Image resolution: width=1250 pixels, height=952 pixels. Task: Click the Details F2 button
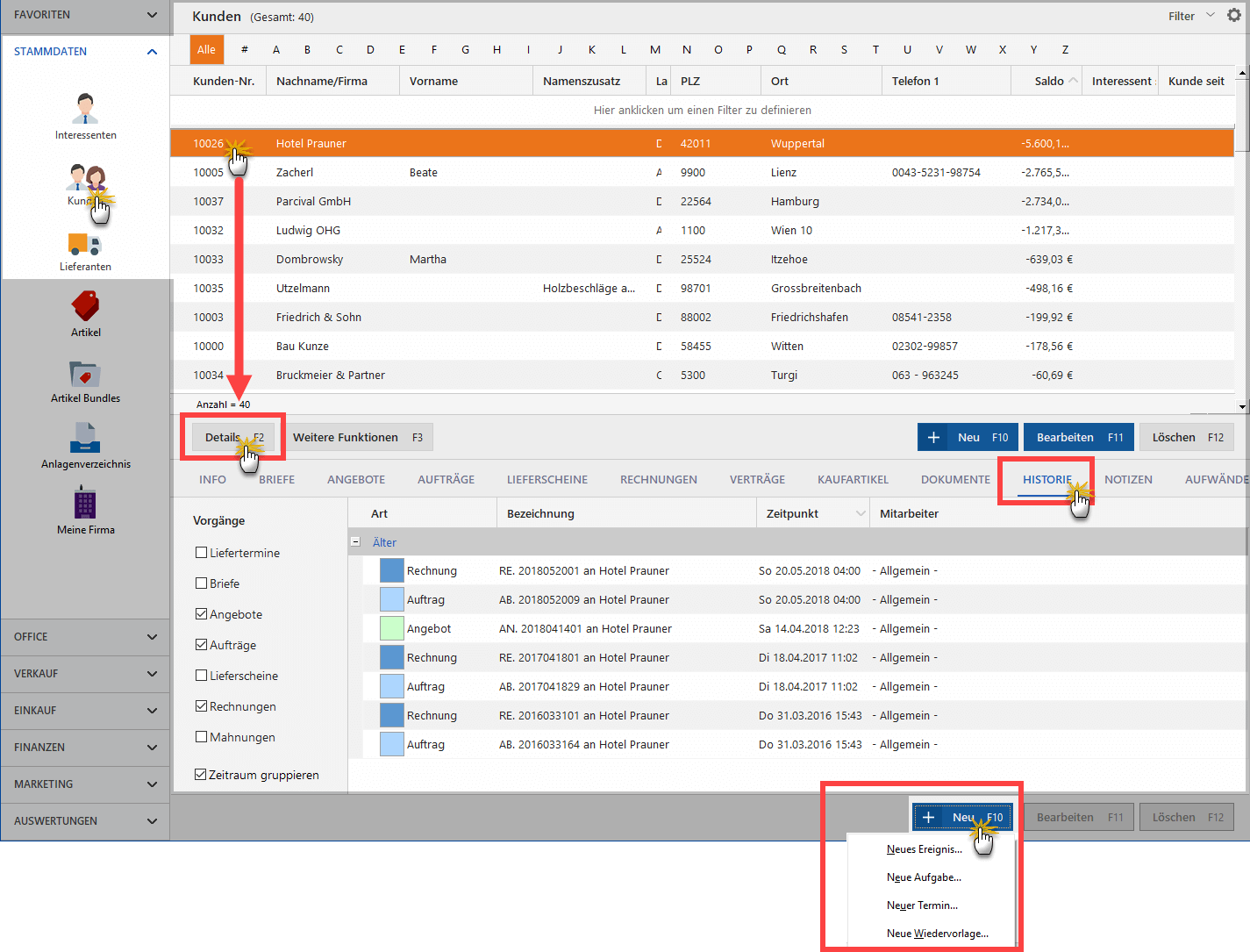233,437
